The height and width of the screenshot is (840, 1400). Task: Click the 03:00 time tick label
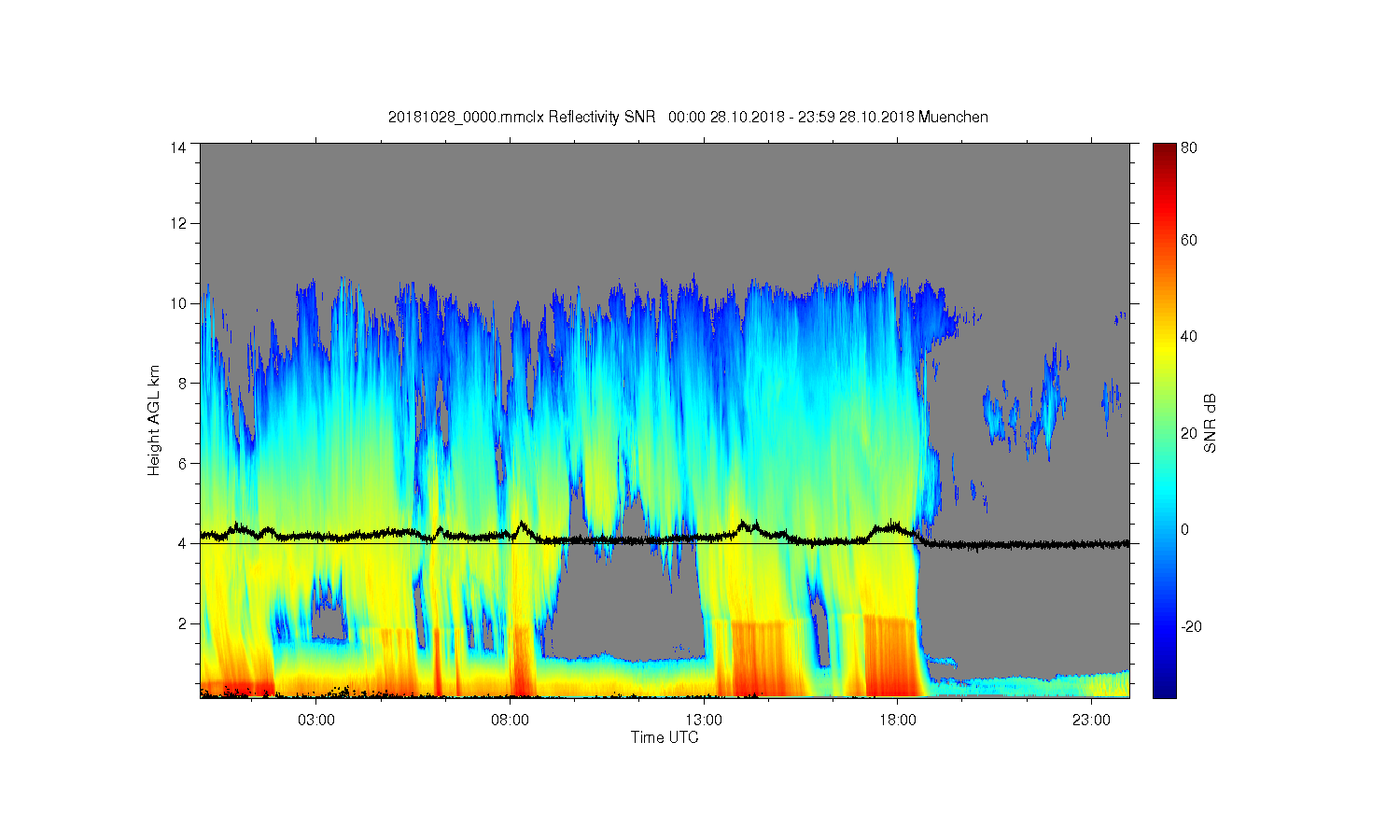(316, 721)
